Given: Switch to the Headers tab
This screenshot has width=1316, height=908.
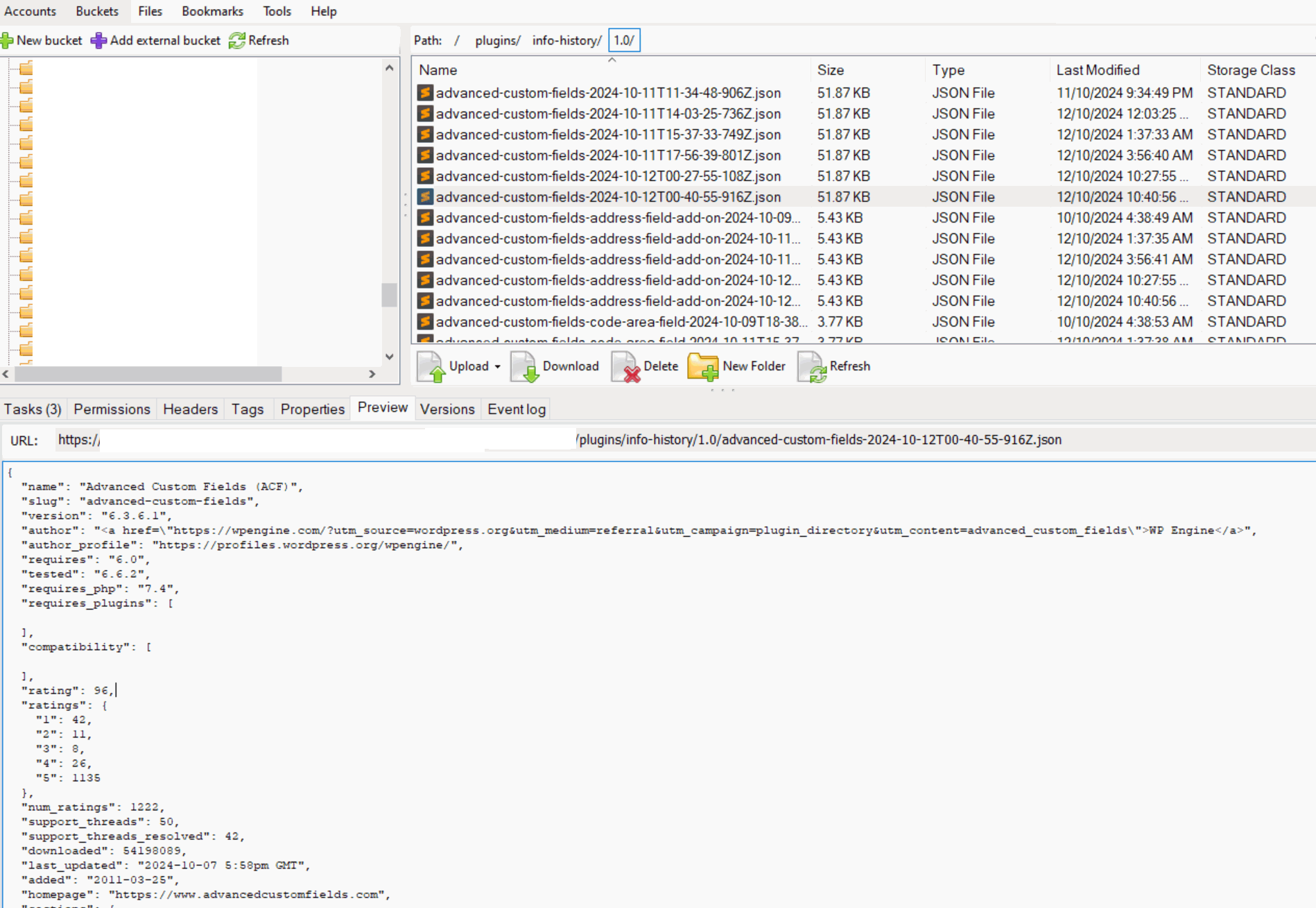Looking at the screenshot, I should (190, 409).
